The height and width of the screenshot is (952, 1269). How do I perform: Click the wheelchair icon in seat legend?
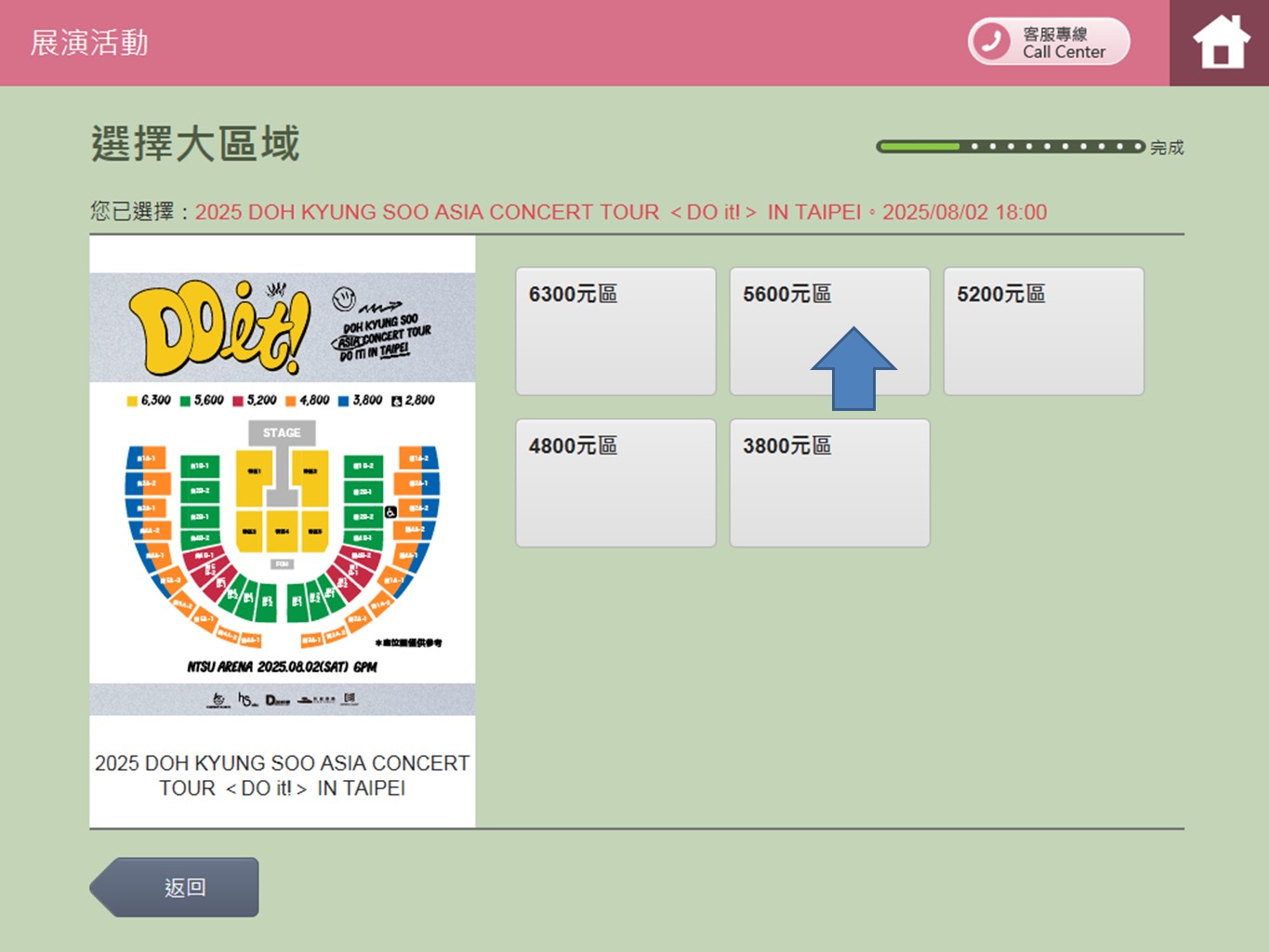[x=397, y=401]
